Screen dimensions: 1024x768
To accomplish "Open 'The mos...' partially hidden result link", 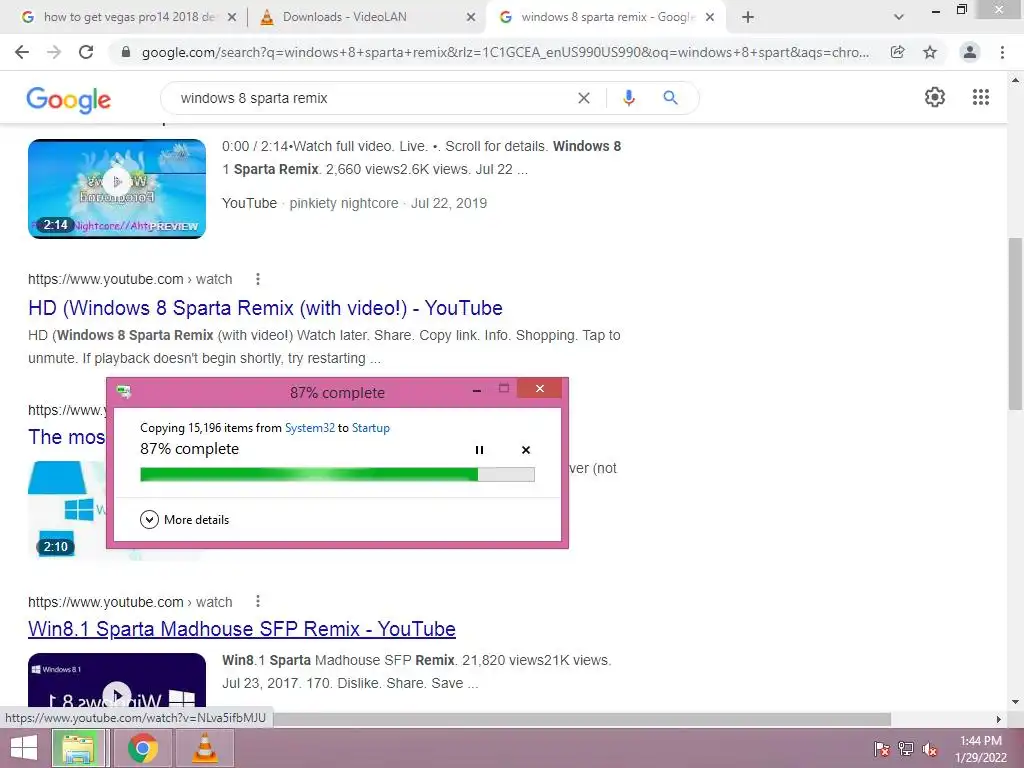I will click(67, 436).
